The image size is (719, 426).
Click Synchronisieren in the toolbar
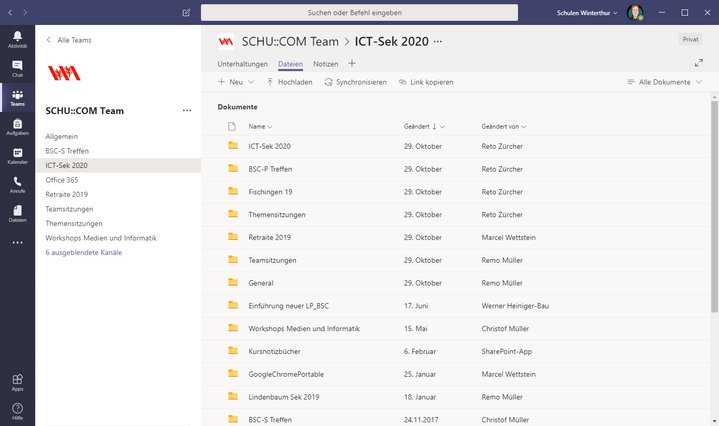[355, 82]
